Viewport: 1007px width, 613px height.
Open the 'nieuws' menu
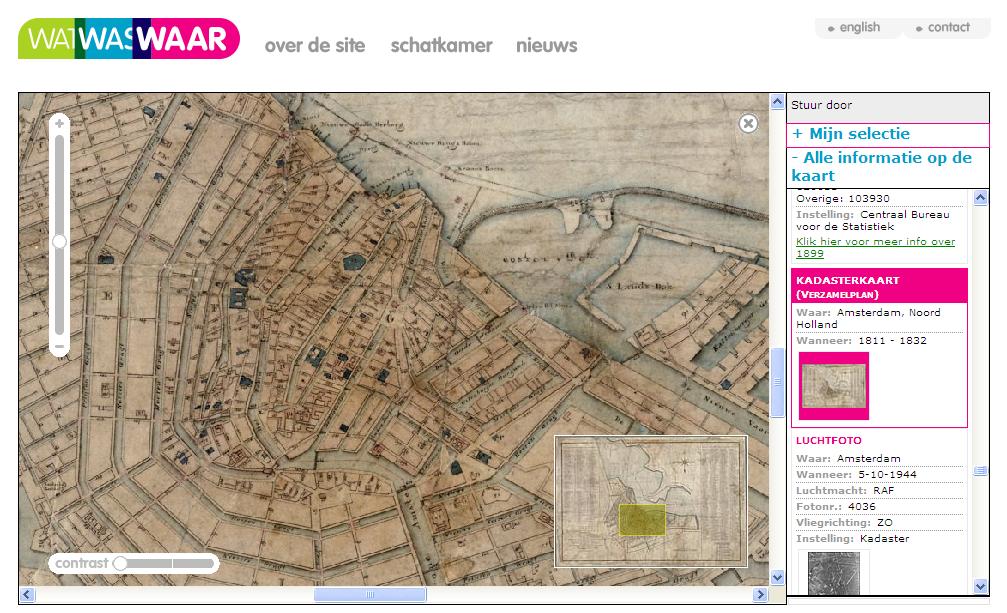[547, 46]
